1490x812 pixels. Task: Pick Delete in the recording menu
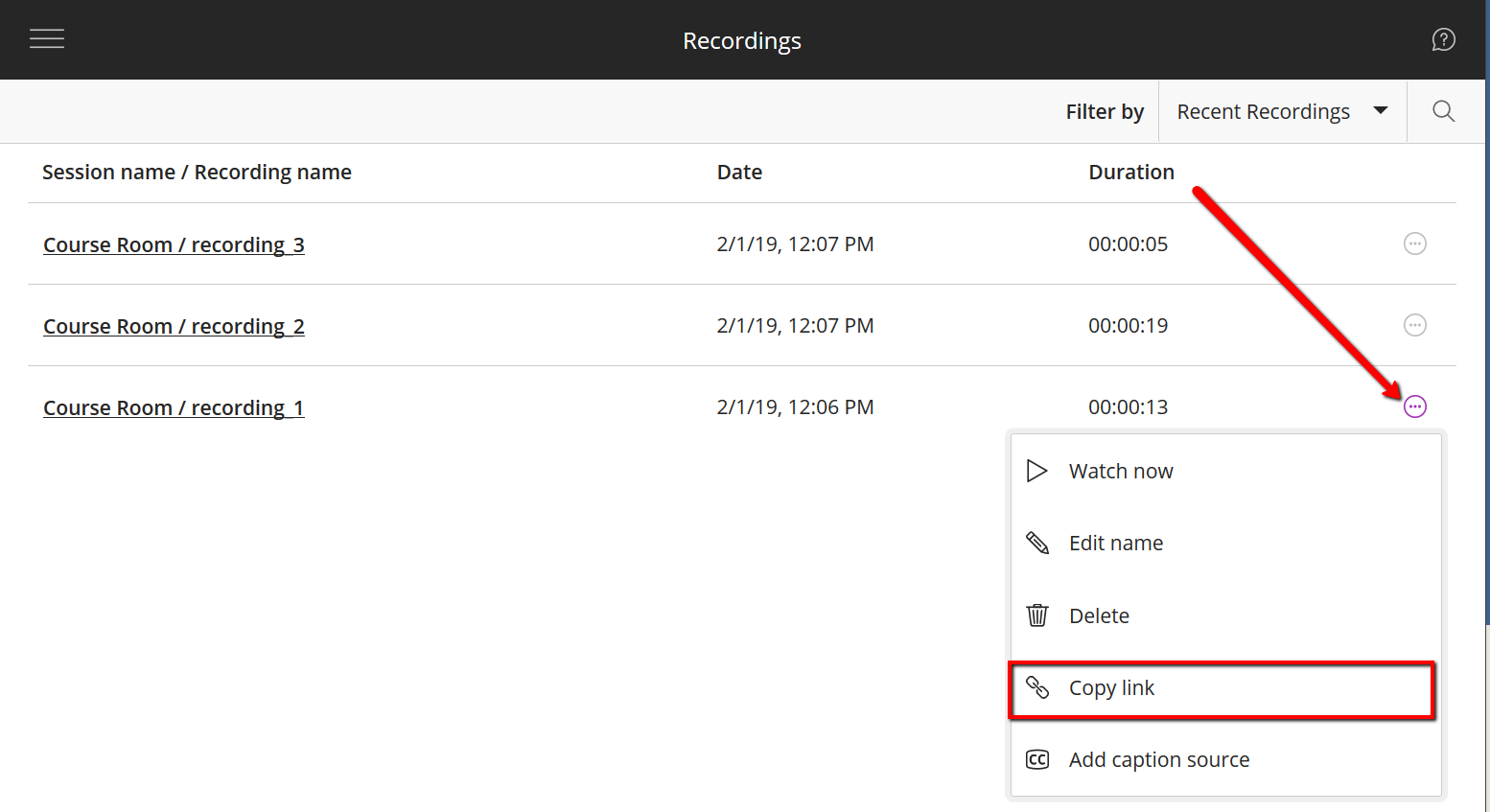click(x=1226, y=615)
